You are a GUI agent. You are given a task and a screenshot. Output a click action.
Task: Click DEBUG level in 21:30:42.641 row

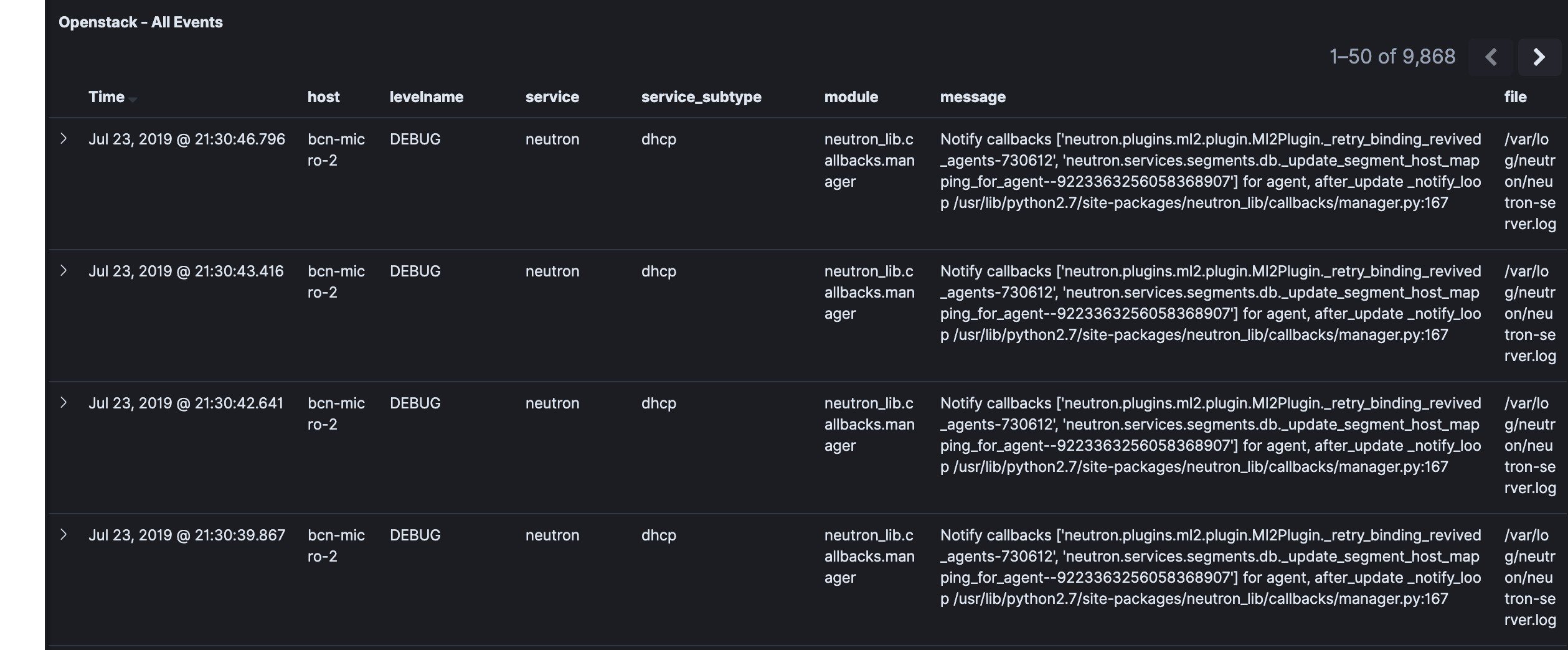click(x=415, y=403)
